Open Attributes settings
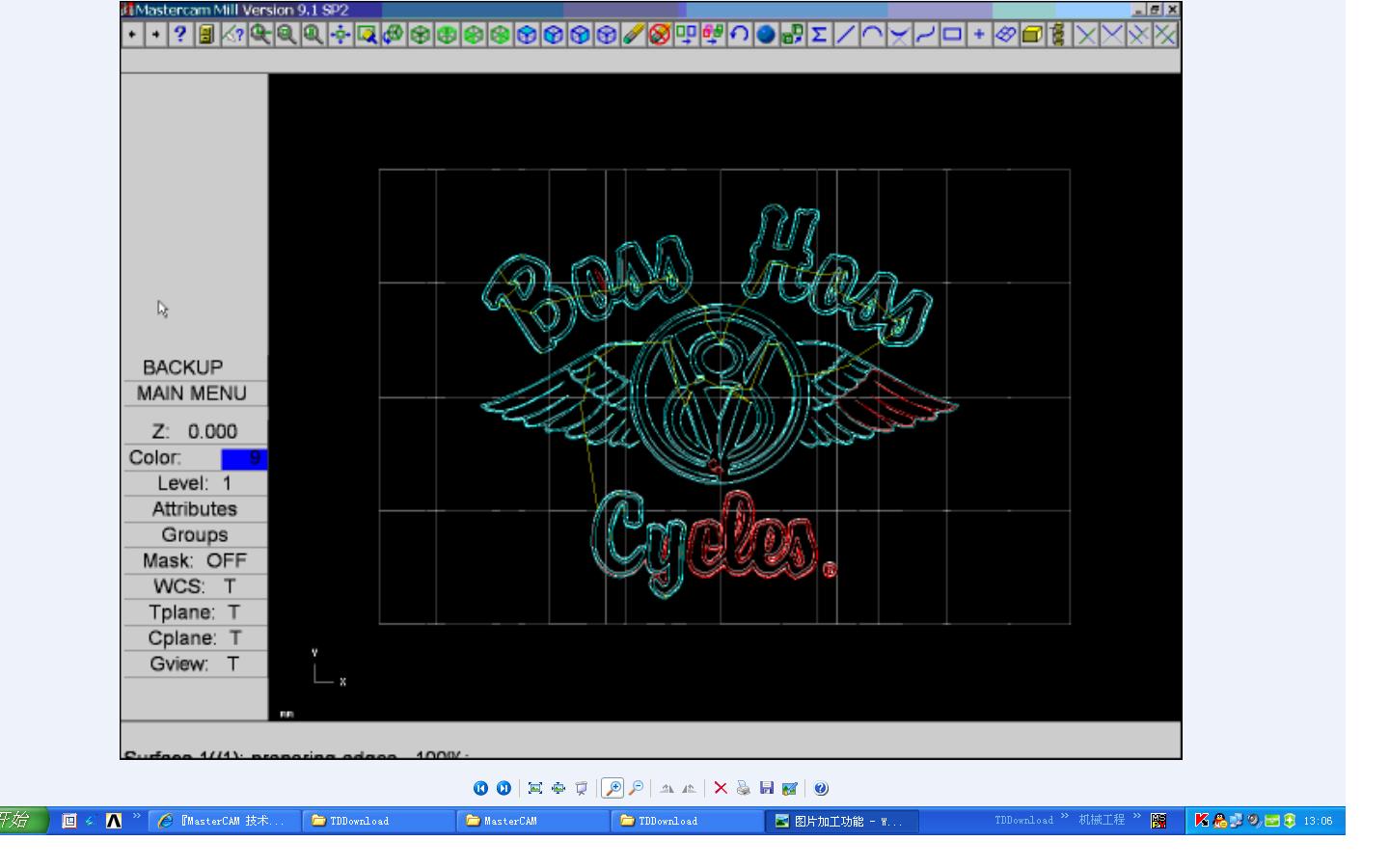Screen dimensions: 1389x868 (195, 509)
